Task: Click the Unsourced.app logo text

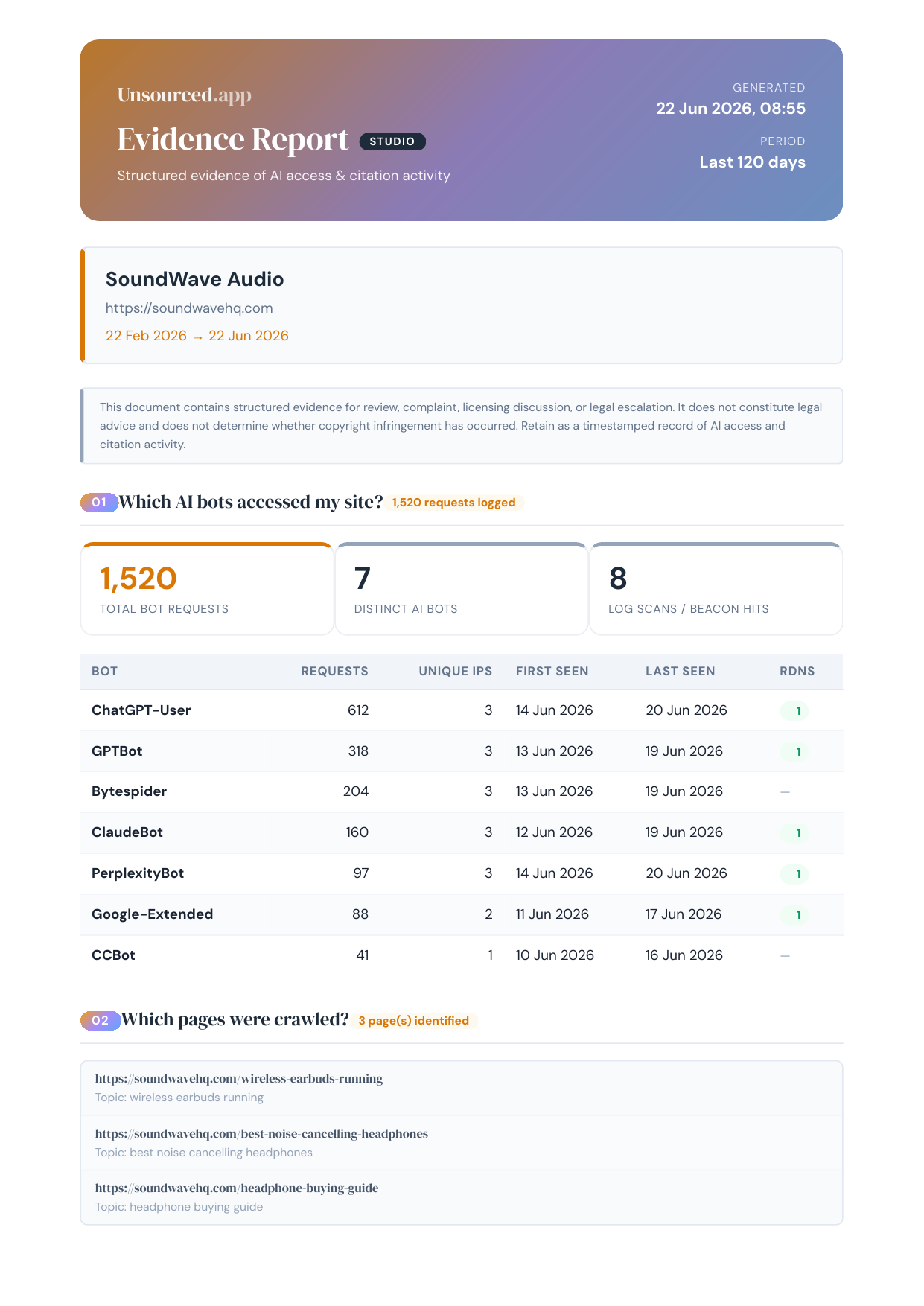Action: coord(185,95)
